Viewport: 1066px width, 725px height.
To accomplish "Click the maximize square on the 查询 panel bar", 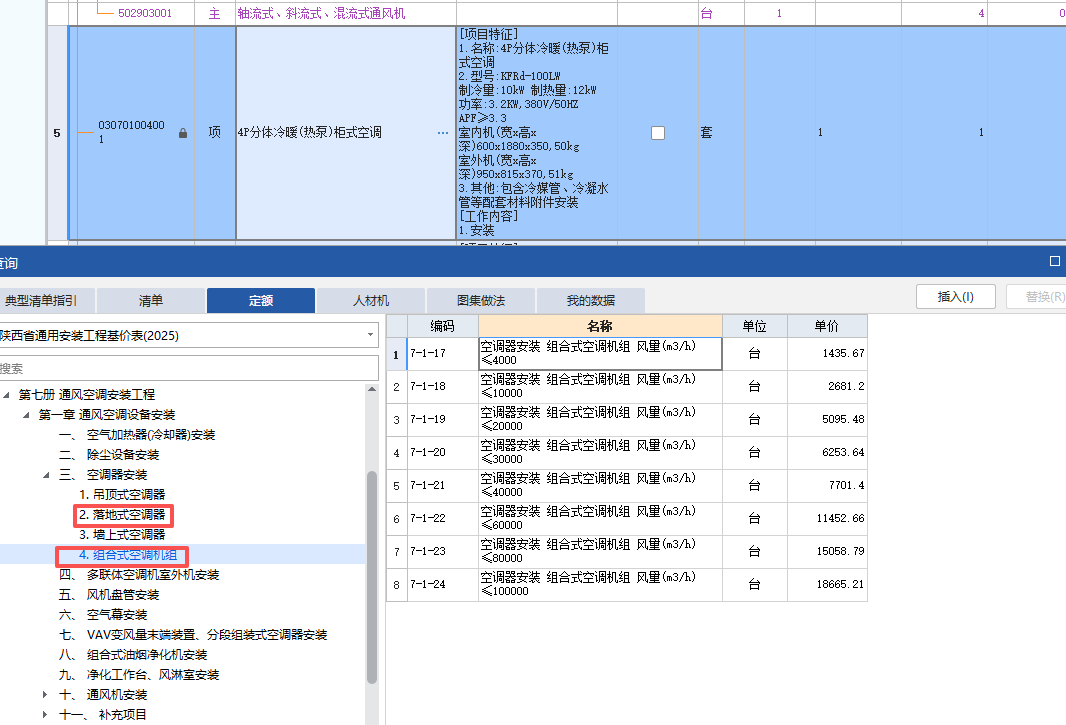I will [1056, 262].
